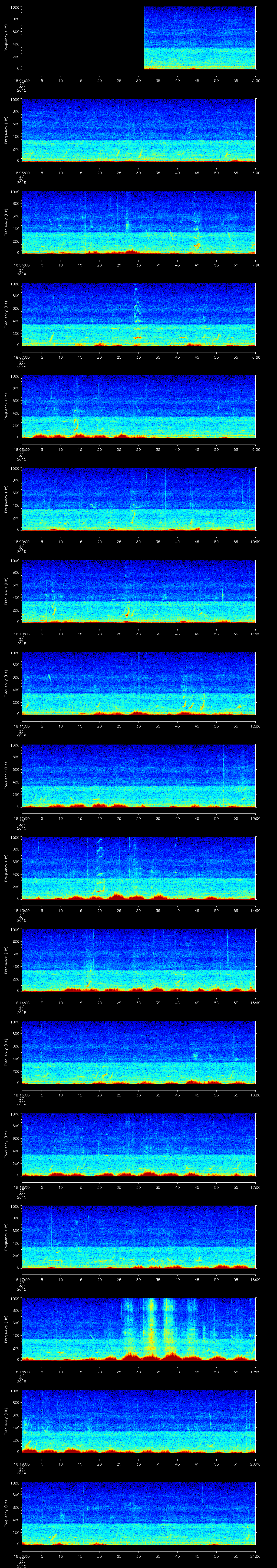Click the 18:10:00 start time label
The height and width of the screenshot is (1568, 277).
tap(21, 634)
